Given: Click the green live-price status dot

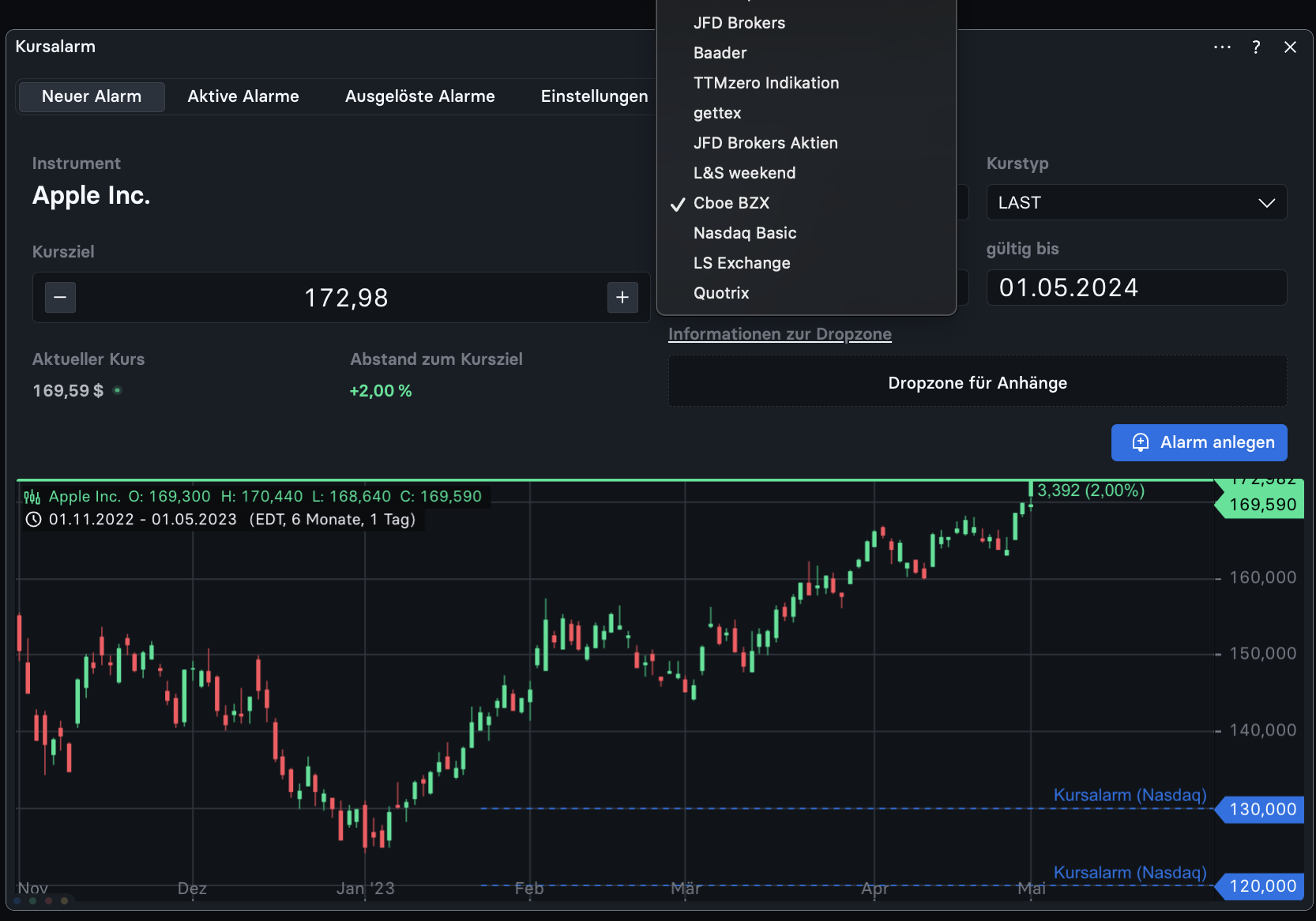Looking at the screenshot, I should coord(117,390).
